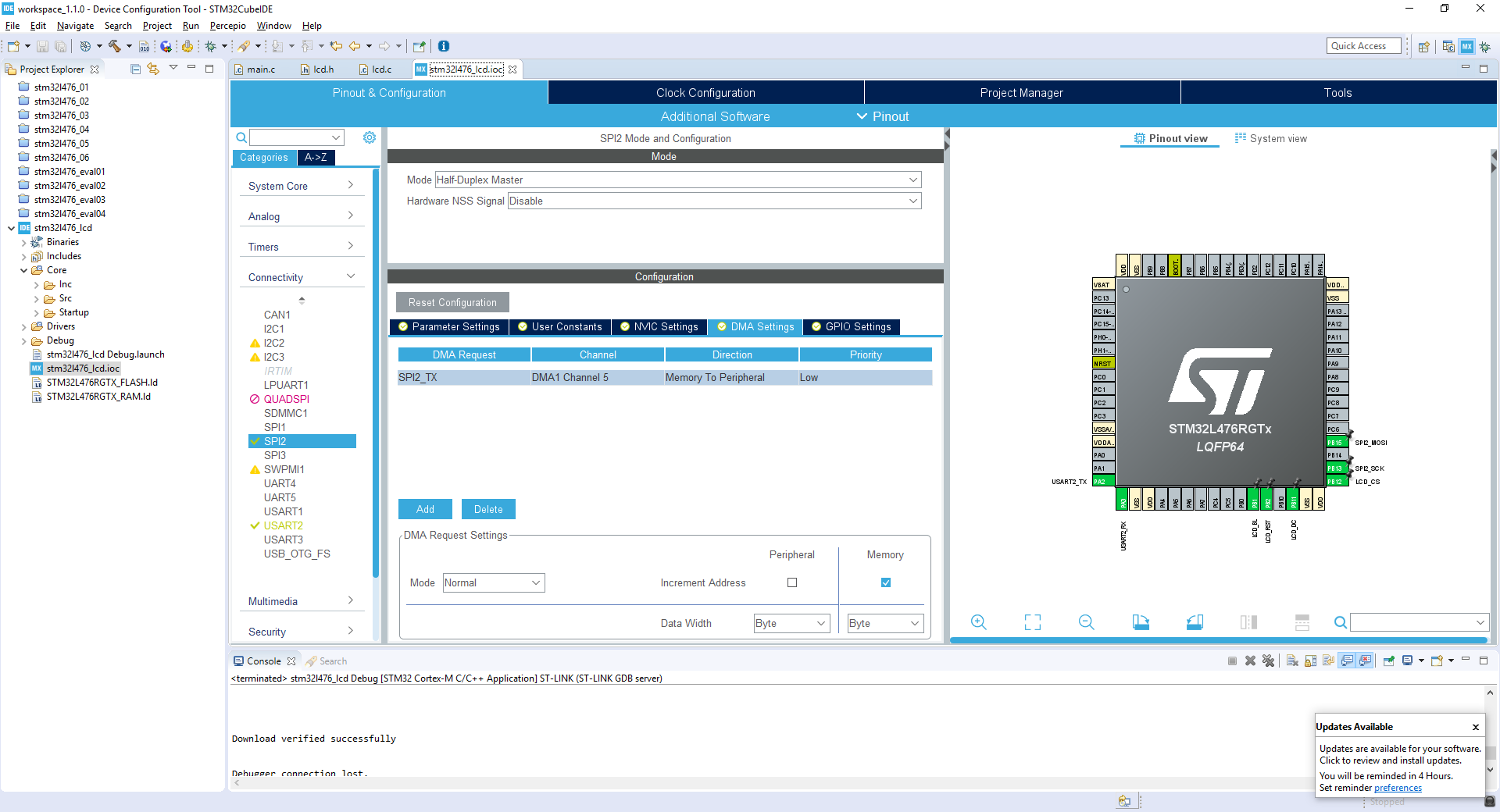Click the Open Perspective icon
This screenshot has width=1500, height=812.
pyautogui.click(x=1424, y=46)
